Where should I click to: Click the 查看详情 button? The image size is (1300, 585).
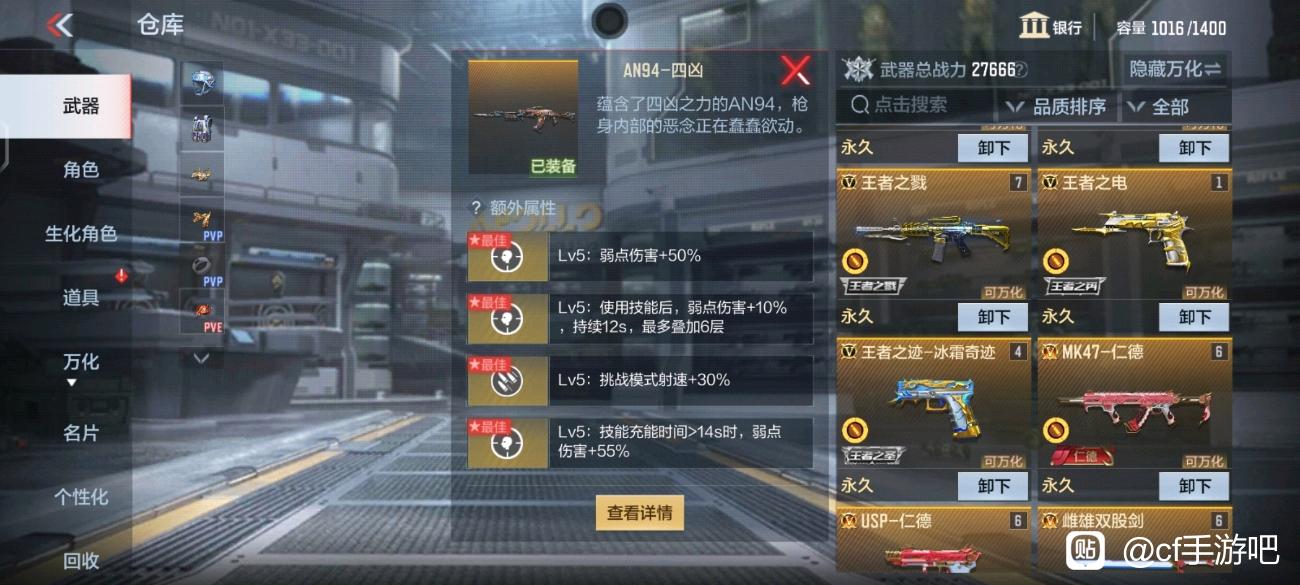click(640, 513)
